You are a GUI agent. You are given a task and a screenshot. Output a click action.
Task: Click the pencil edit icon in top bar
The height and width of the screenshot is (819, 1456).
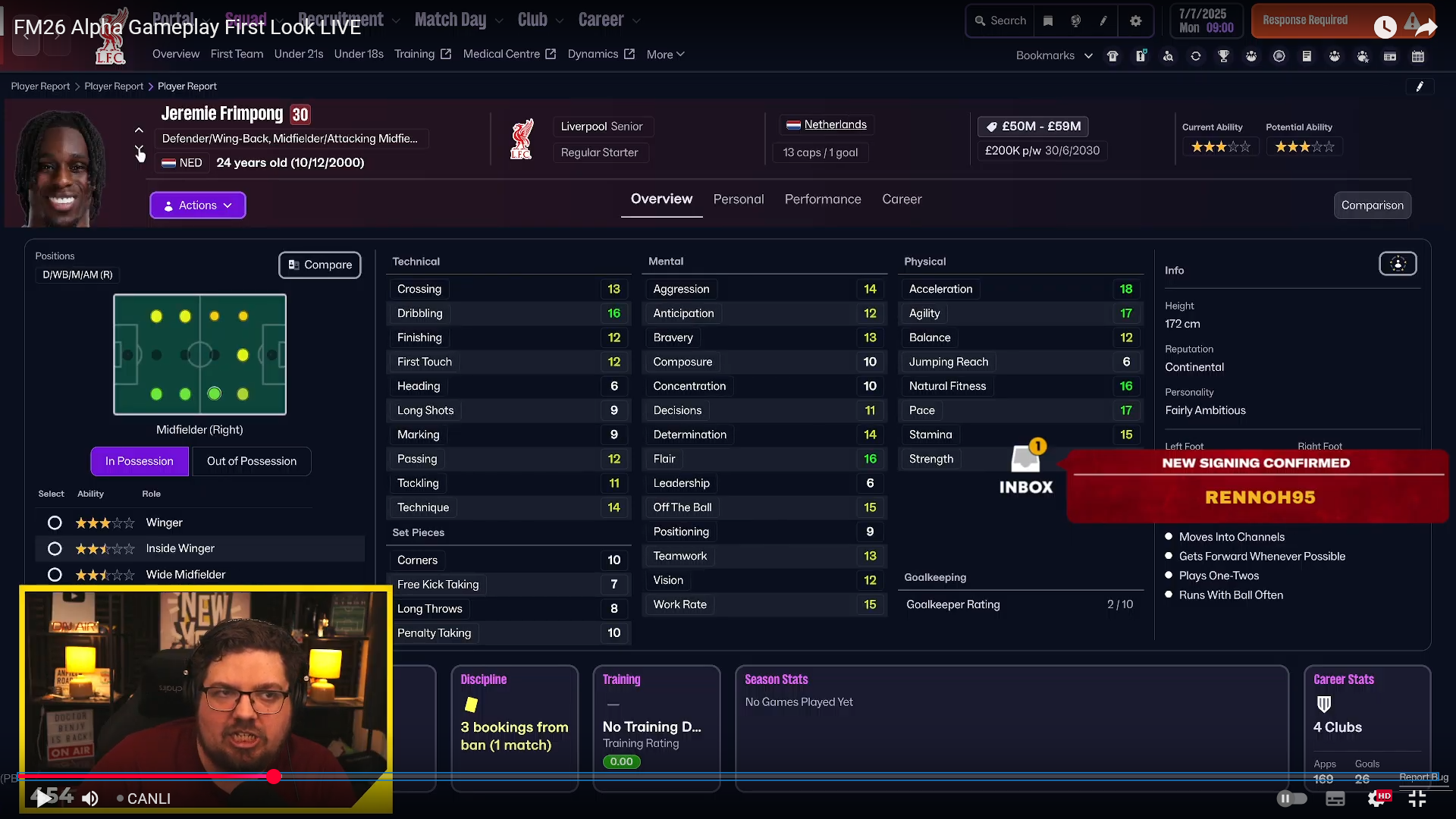[1103, 21]
